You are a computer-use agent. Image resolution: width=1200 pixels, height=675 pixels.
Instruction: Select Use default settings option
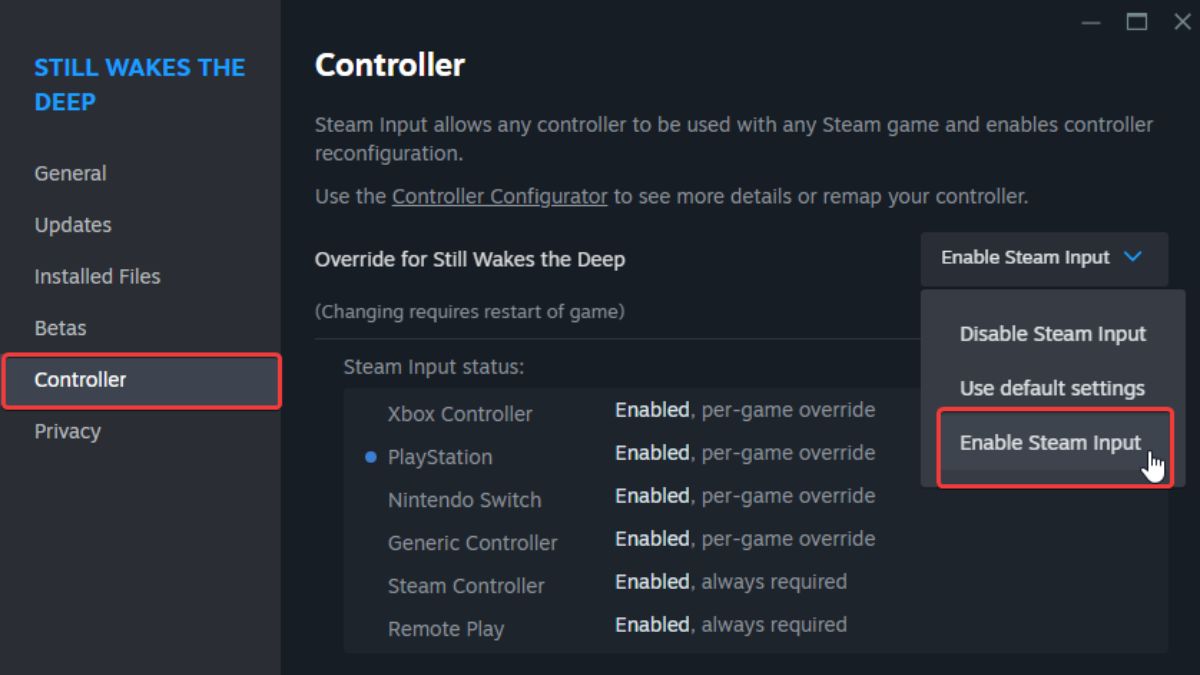click(1052, 388)
